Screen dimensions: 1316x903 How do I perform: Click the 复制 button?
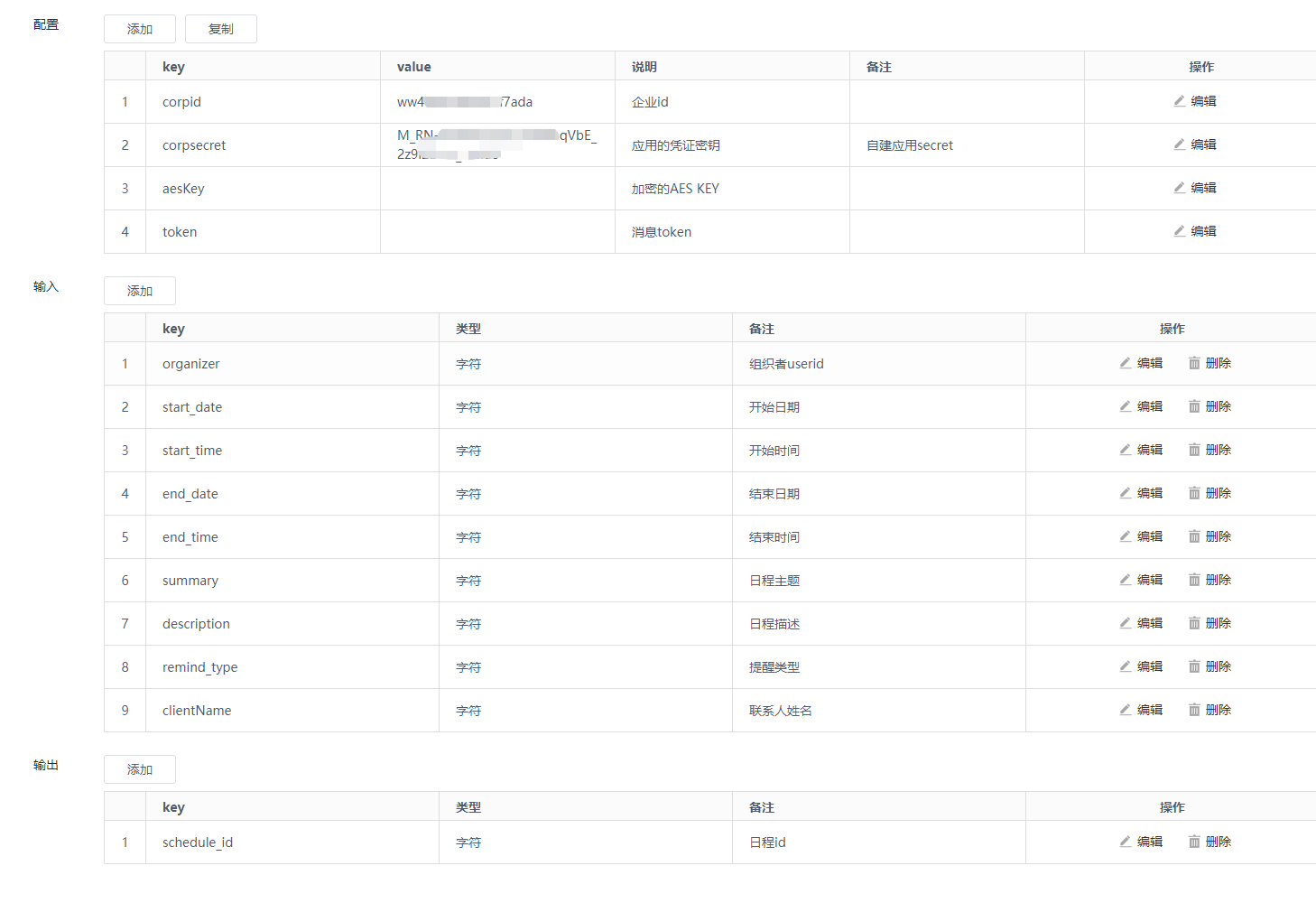coord(221,29)
